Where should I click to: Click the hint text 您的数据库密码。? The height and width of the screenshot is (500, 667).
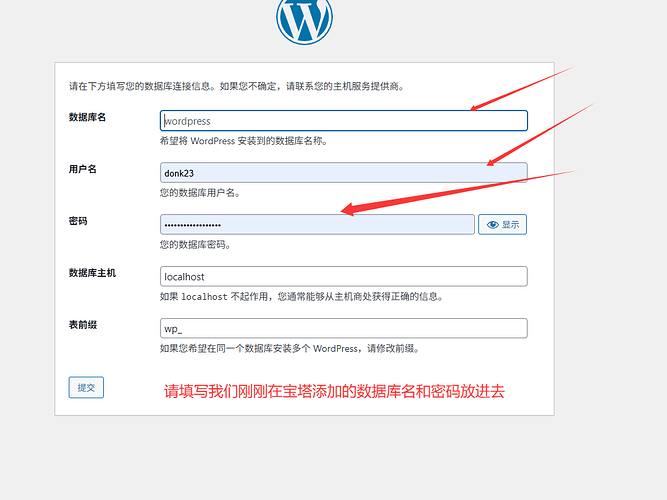coord(195,245)
